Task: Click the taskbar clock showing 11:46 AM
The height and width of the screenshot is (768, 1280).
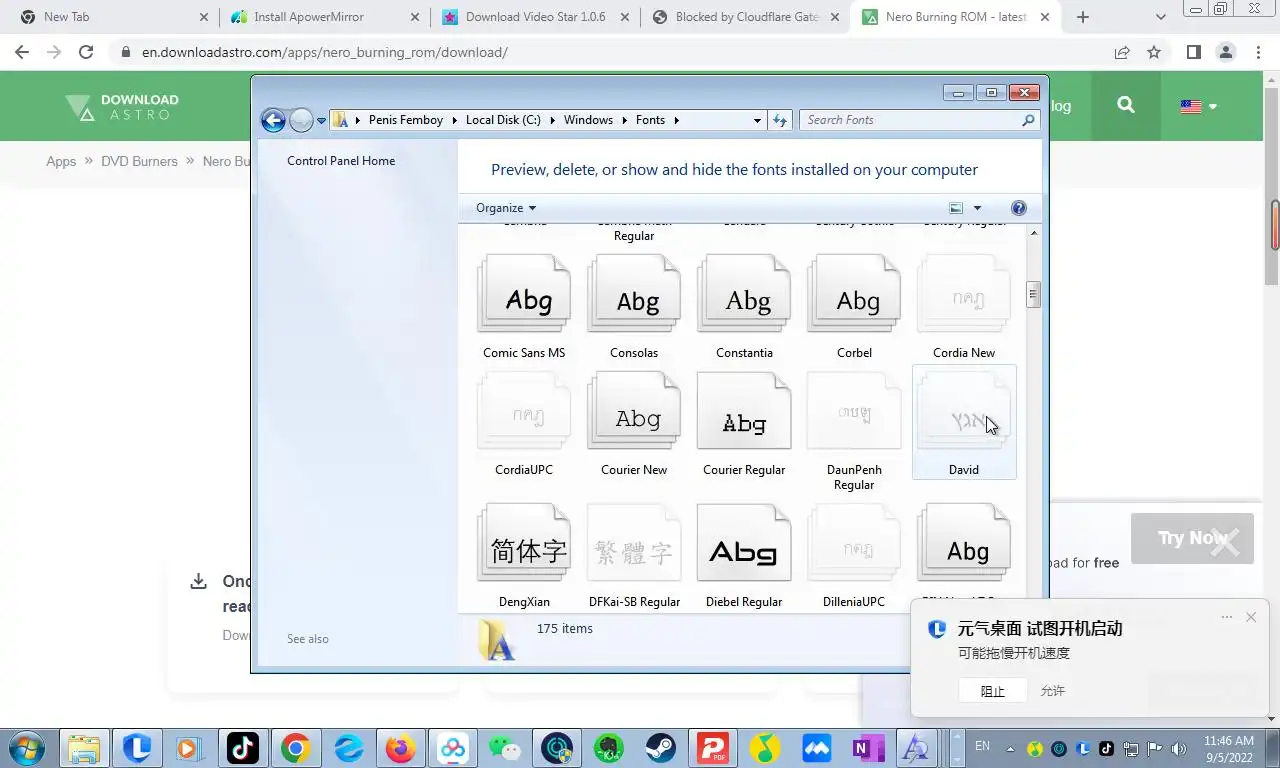Action: 1228,748
